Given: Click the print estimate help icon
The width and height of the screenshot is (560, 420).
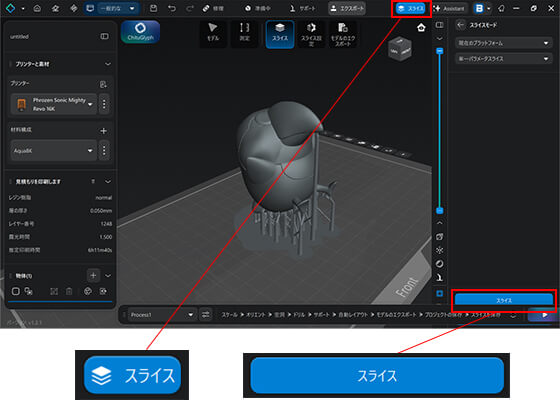Looking at the screenshot, I should 93,182.
